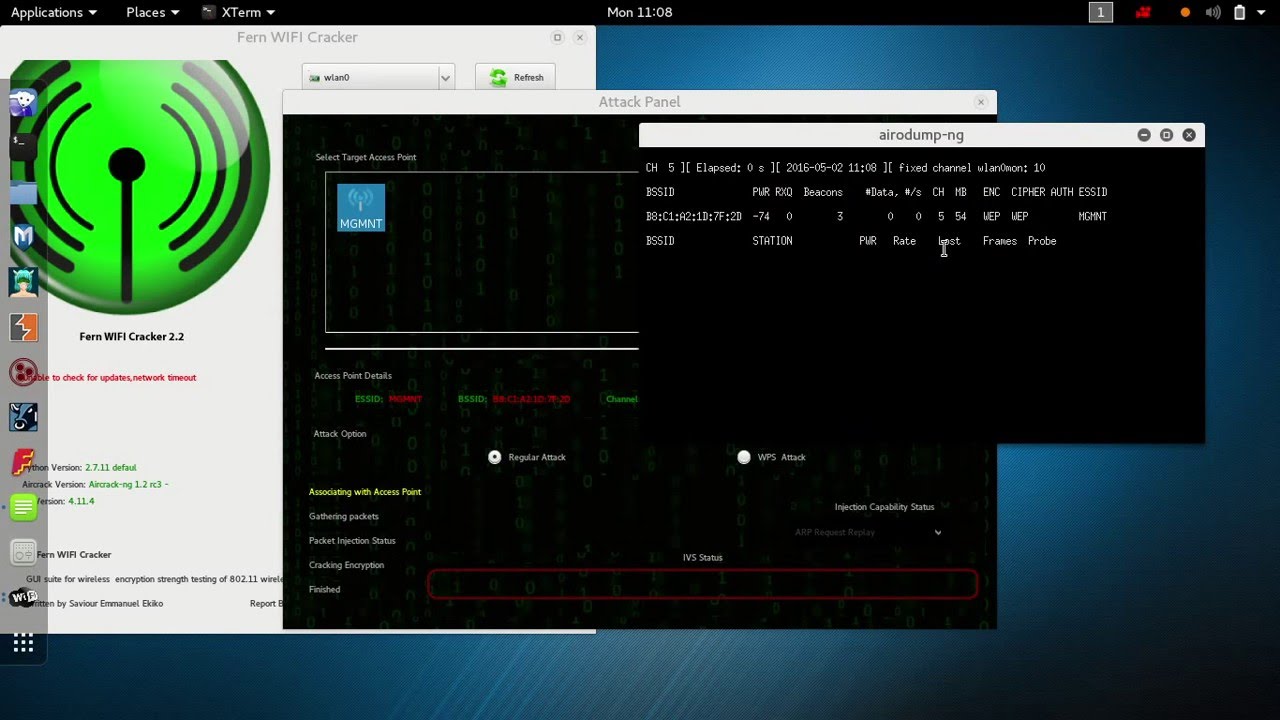Show all applications grid

23,643
